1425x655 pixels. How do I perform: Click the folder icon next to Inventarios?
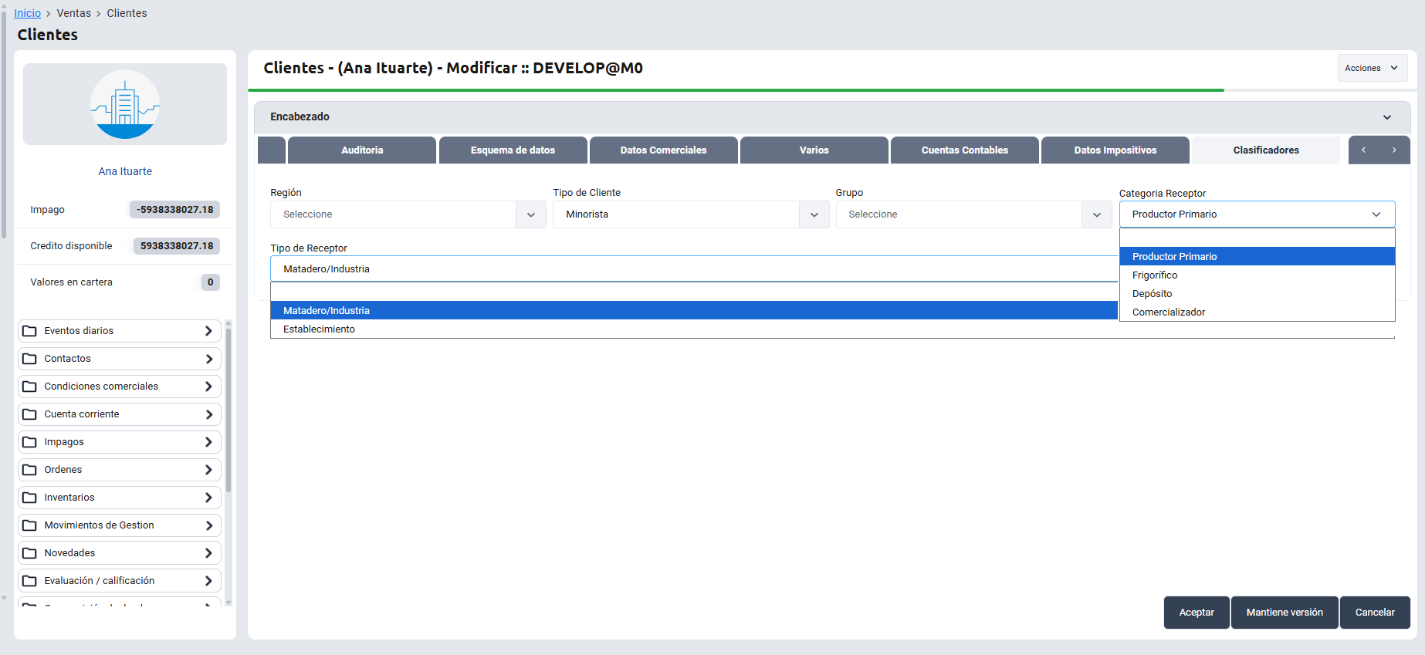click(30, 497)
